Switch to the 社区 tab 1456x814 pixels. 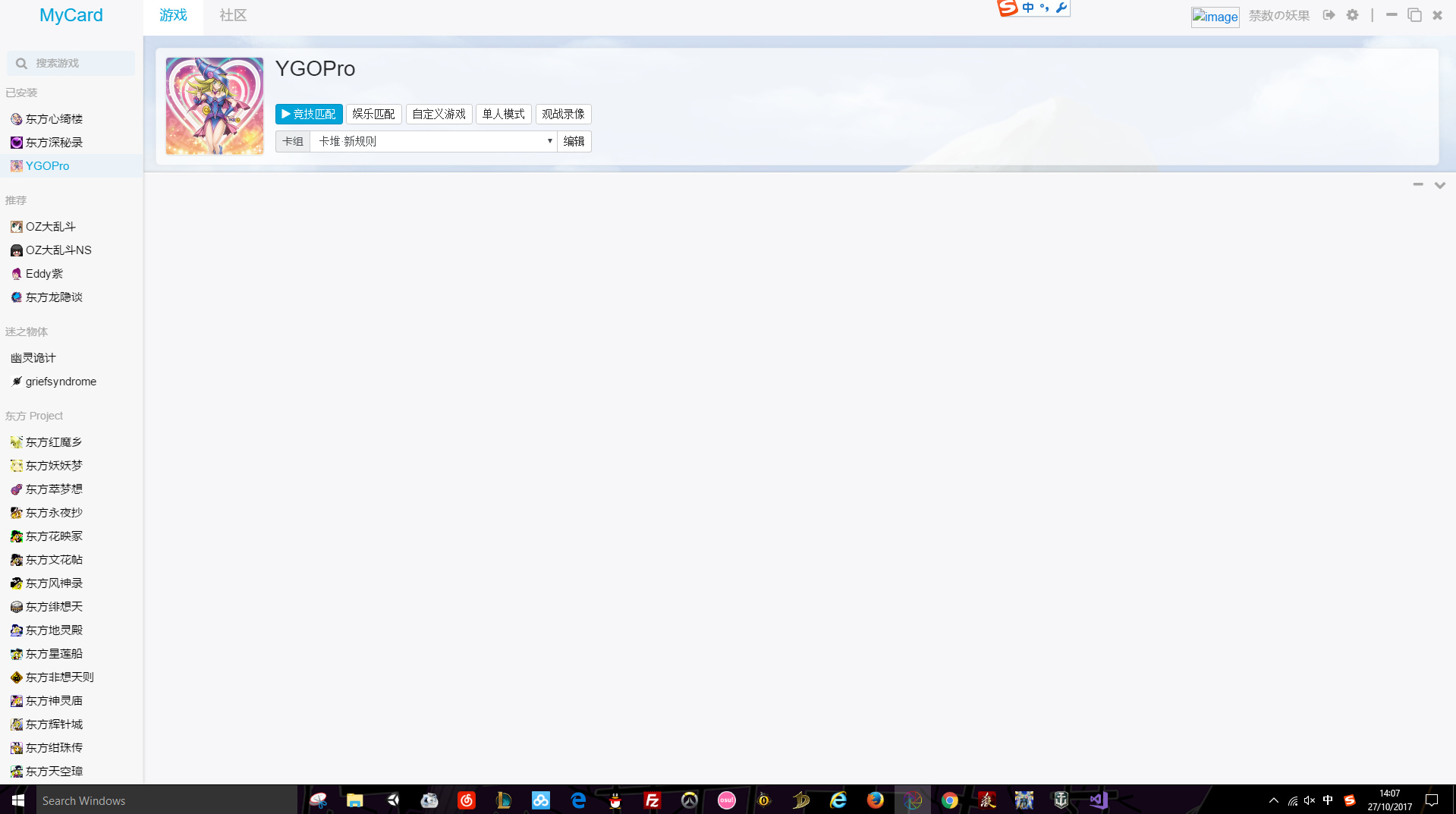pyautogui.click(x=233, y=15)
